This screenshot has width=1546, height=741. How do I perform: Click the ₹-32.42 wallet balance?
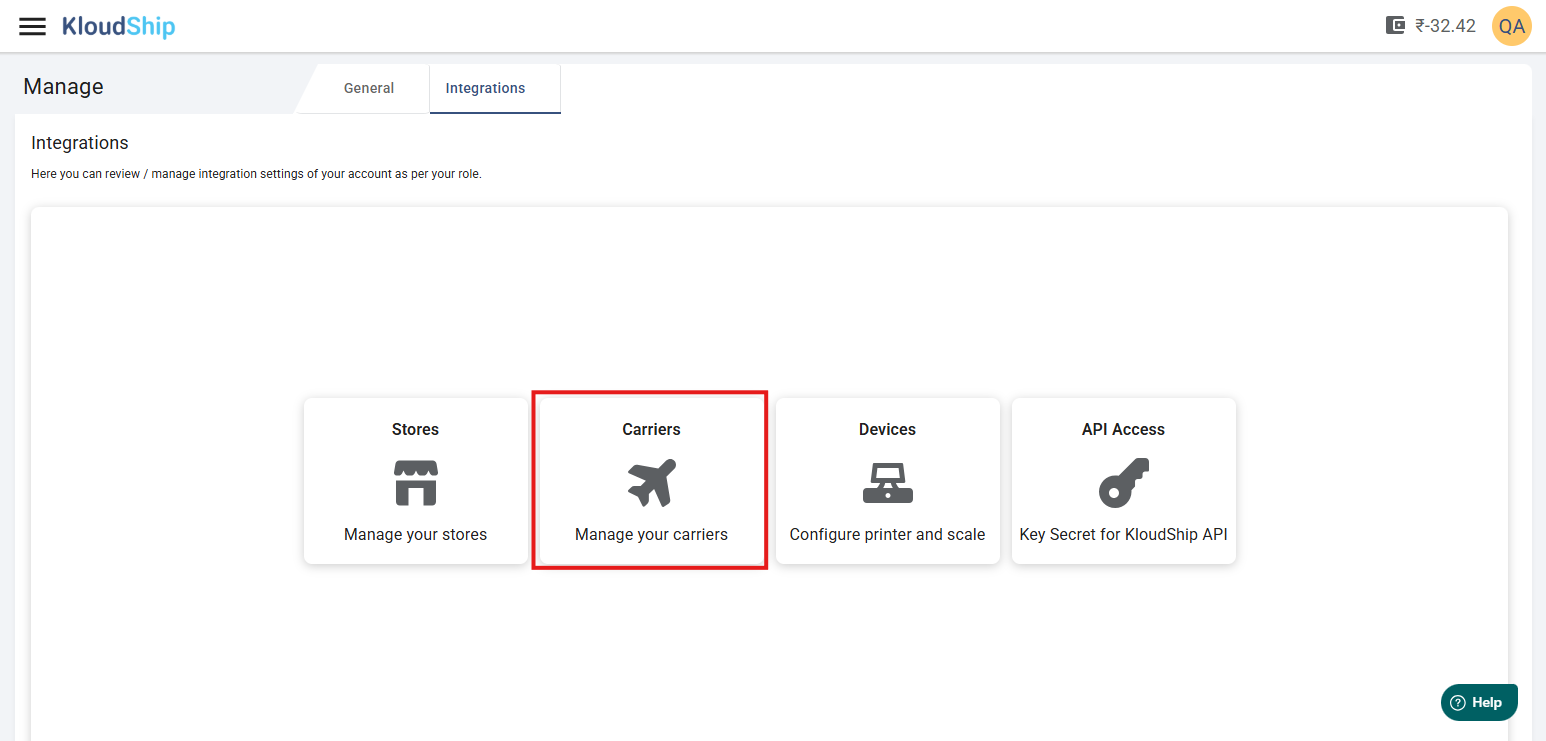(x=1445, y=26)
